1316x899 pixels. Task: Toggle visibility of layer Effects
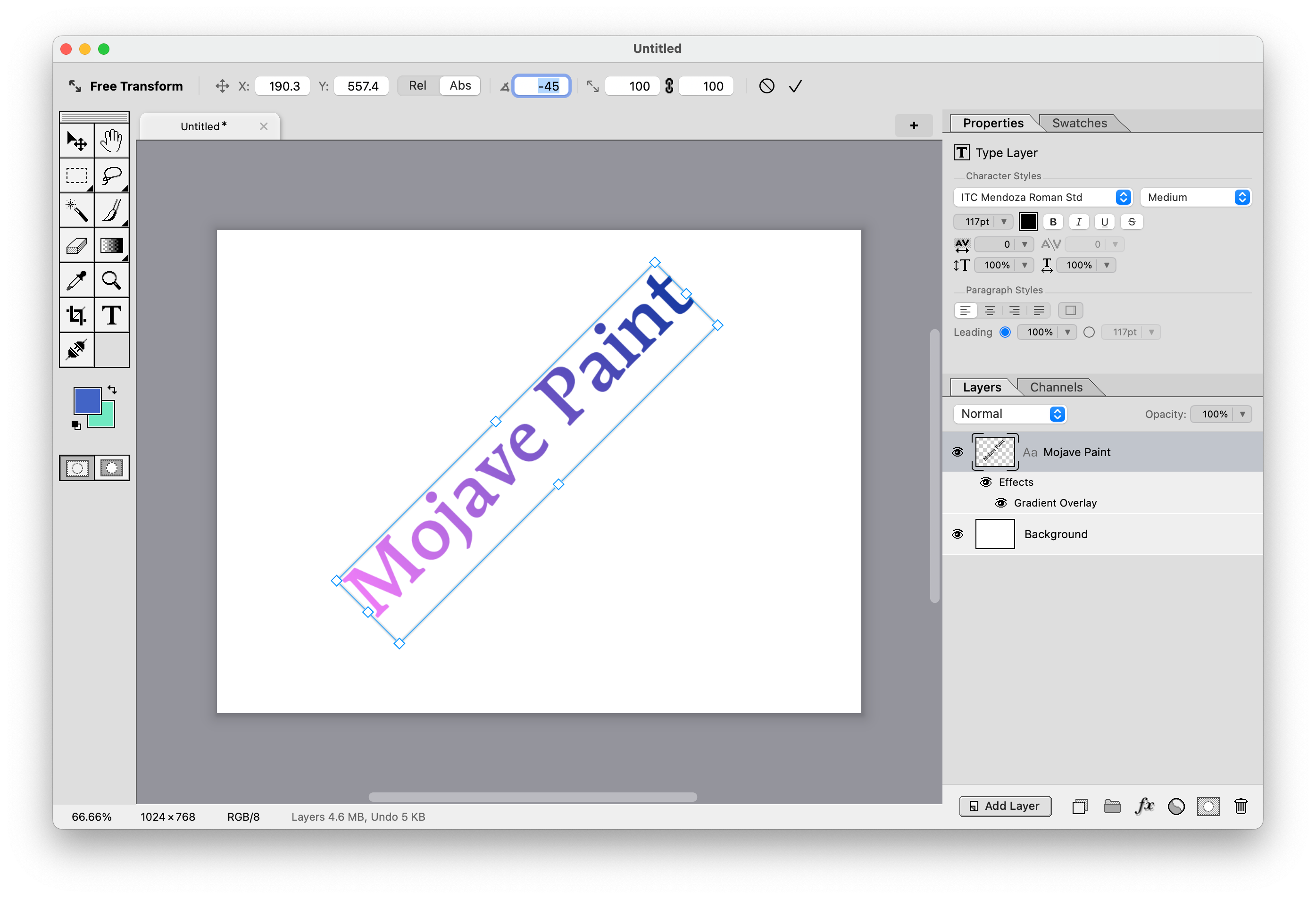point(986,482)
